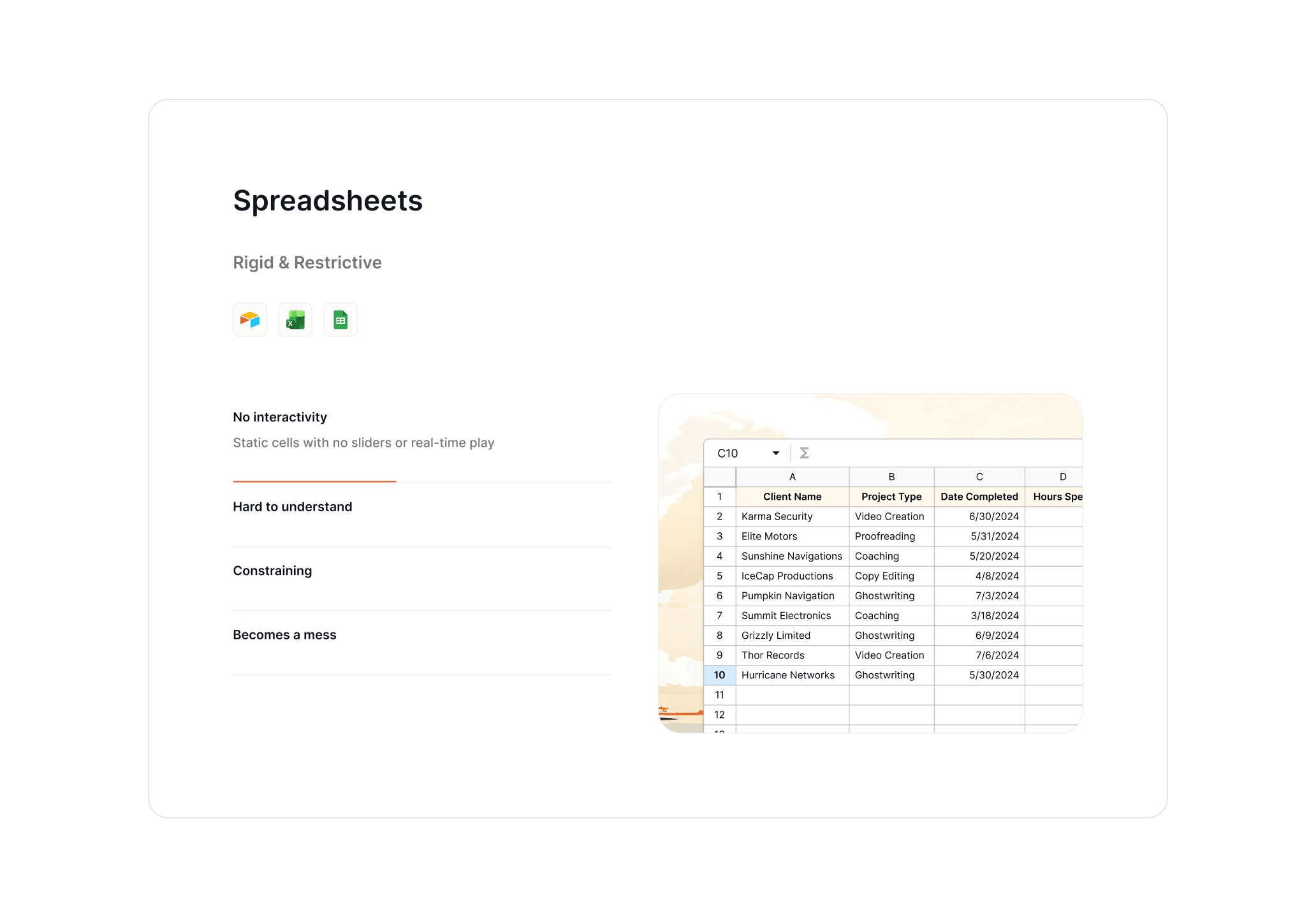Click the Microsoft Excel icon
This screenshot has width=1316, height=918.
[x=295, y=319]
